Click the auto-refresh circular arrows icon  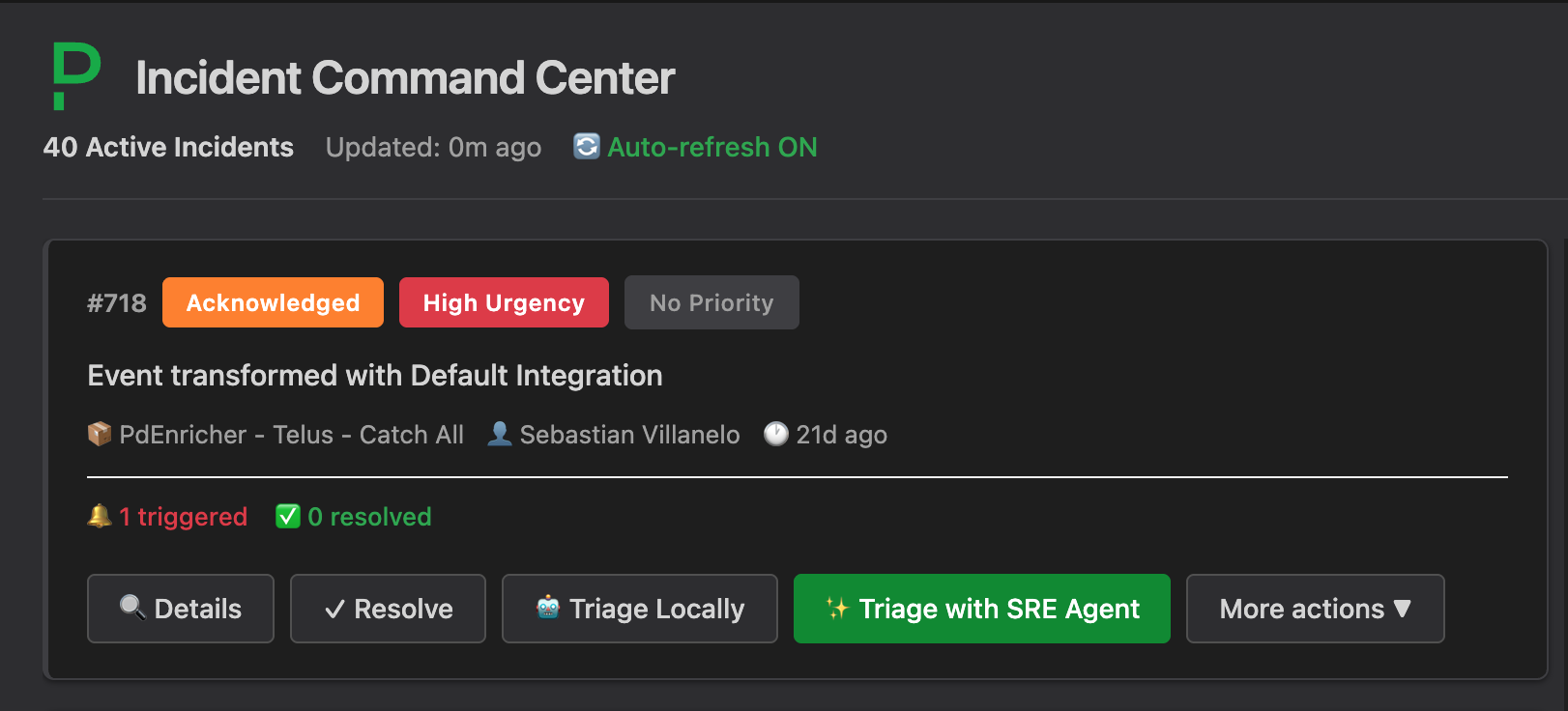click(x=586, y=146)
